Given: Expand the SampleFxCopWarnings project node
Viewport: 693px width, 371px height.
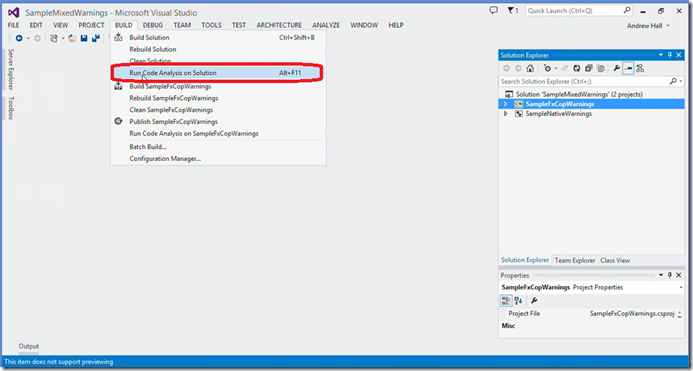Looking at the screenshot, I should 506,104.
